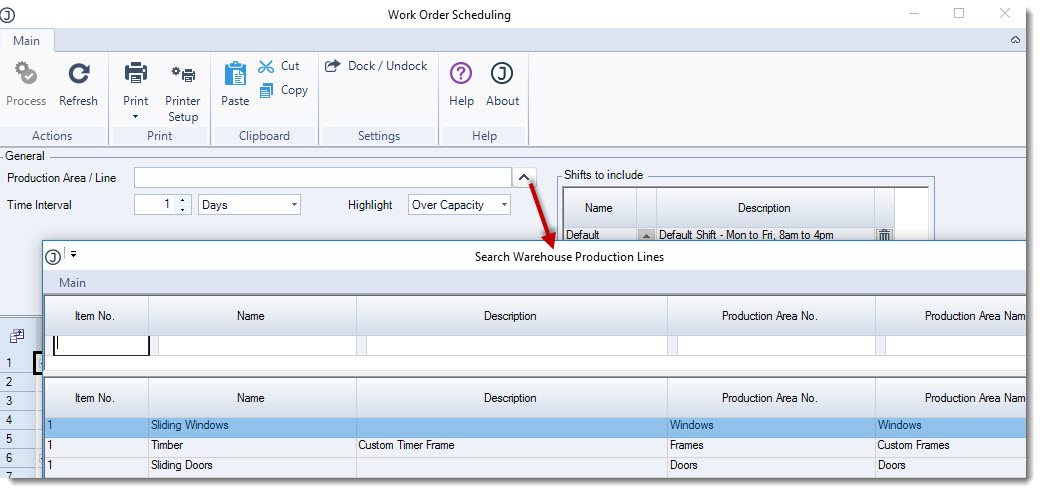Select the Timber production line
The image size is (1041, 493).
(x=535, y=445)
